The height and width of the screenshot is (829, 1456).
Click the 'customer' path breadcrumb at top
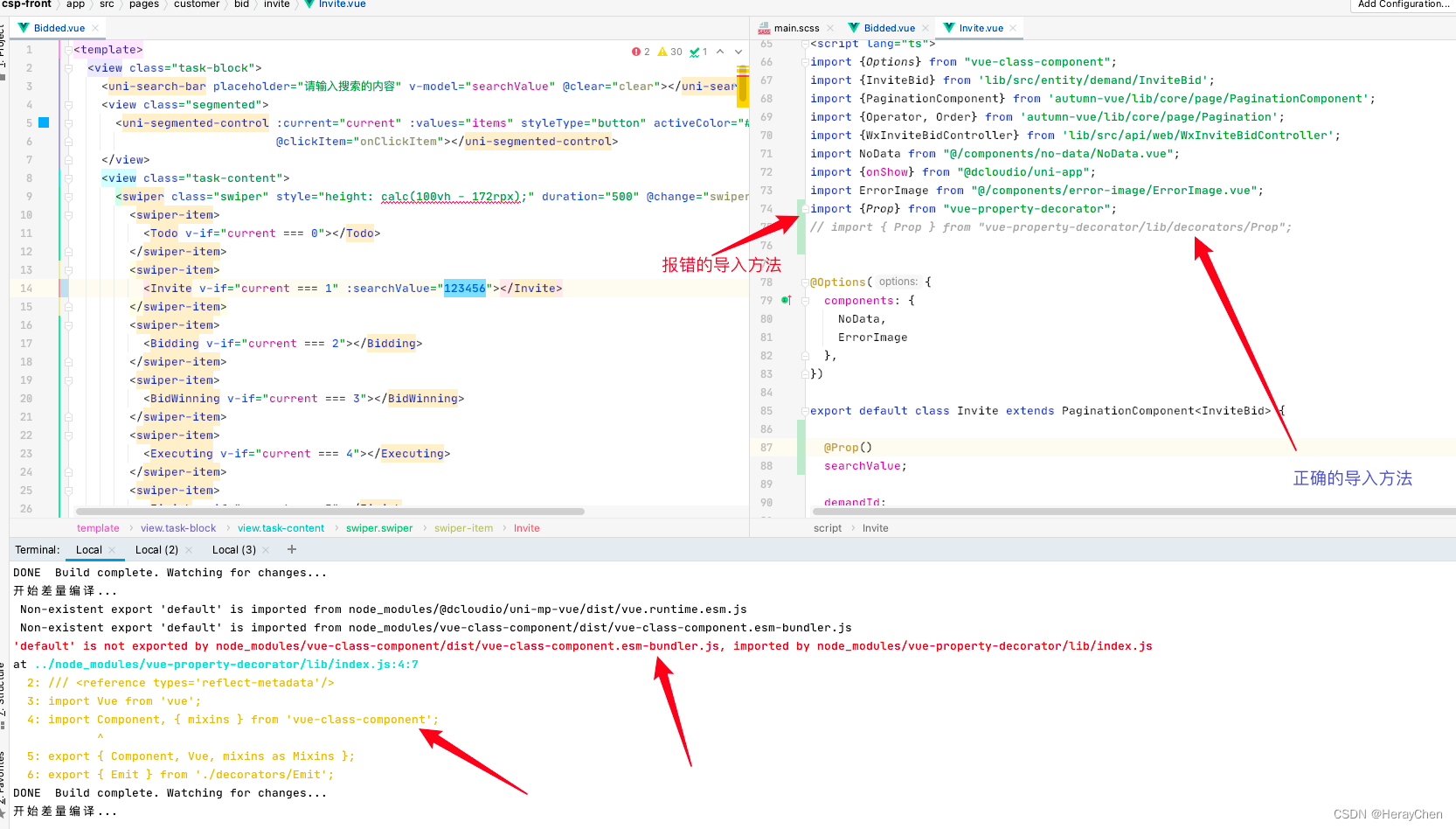(197, 4)
